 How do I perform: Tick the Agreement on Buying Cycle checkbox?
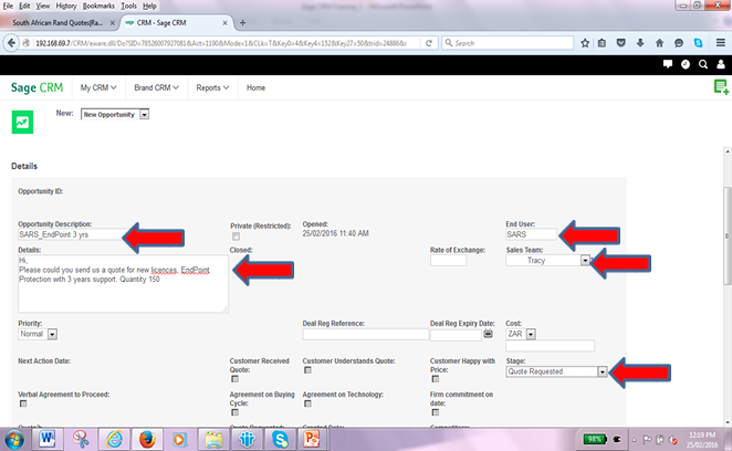(235, 412)
